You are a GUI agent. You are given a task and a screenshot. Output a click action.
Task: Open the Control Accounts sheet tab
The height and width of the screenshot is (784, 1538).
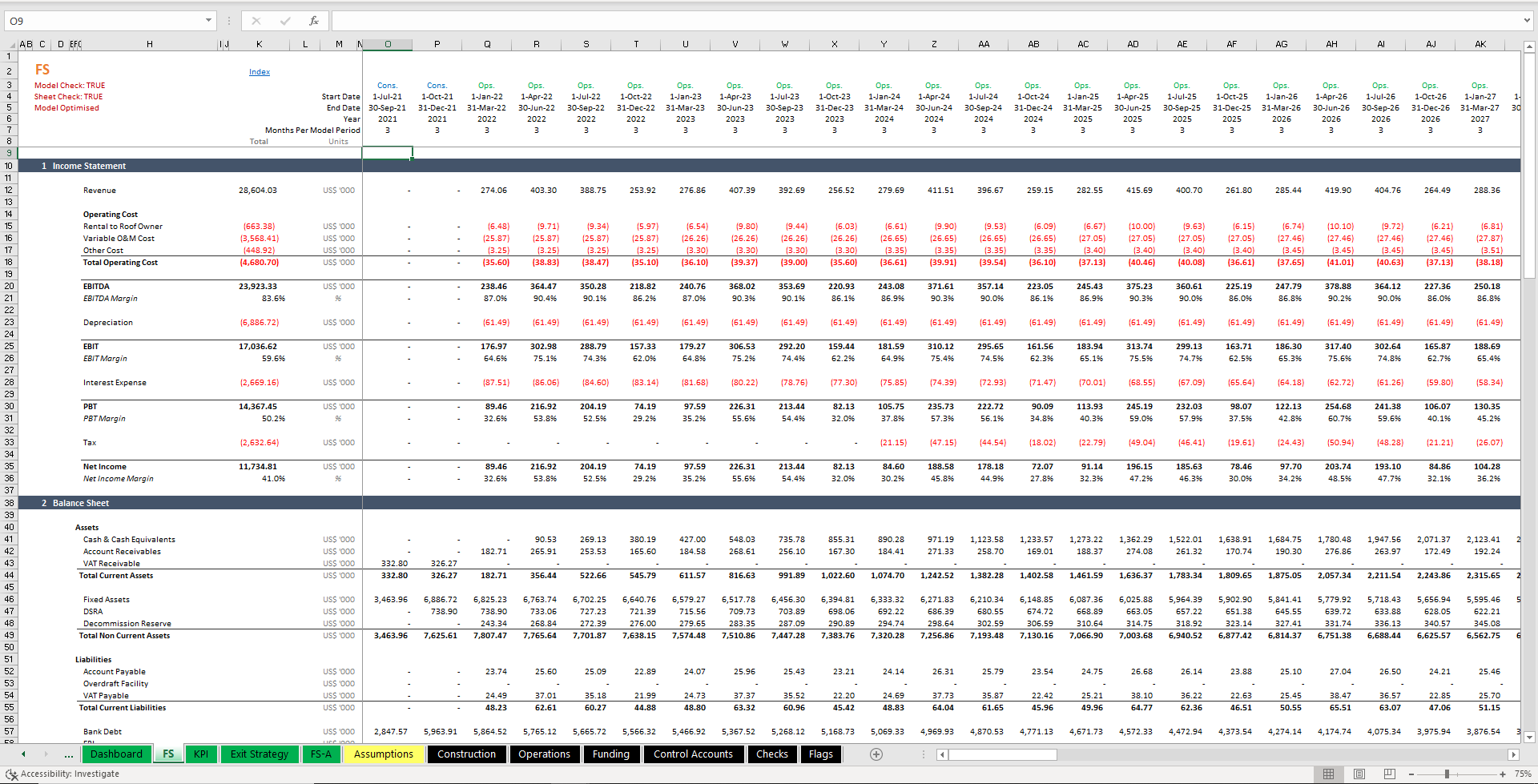(693, 754)
